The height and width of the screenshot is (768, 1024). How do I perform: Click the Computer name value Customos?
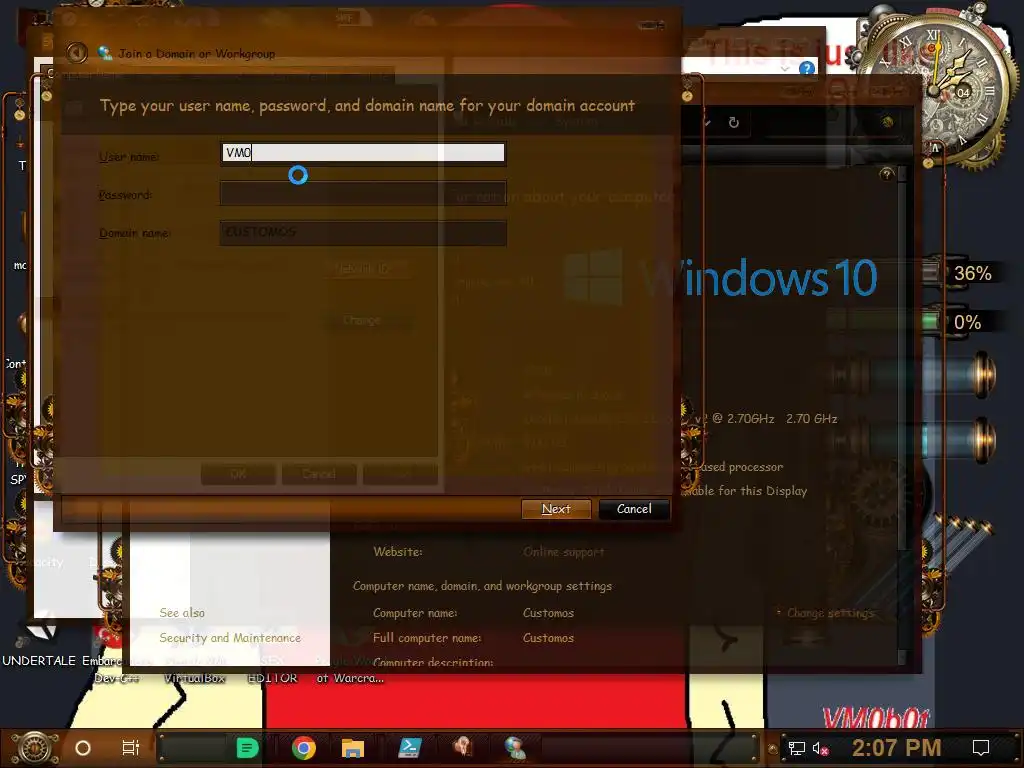point(548,613)
